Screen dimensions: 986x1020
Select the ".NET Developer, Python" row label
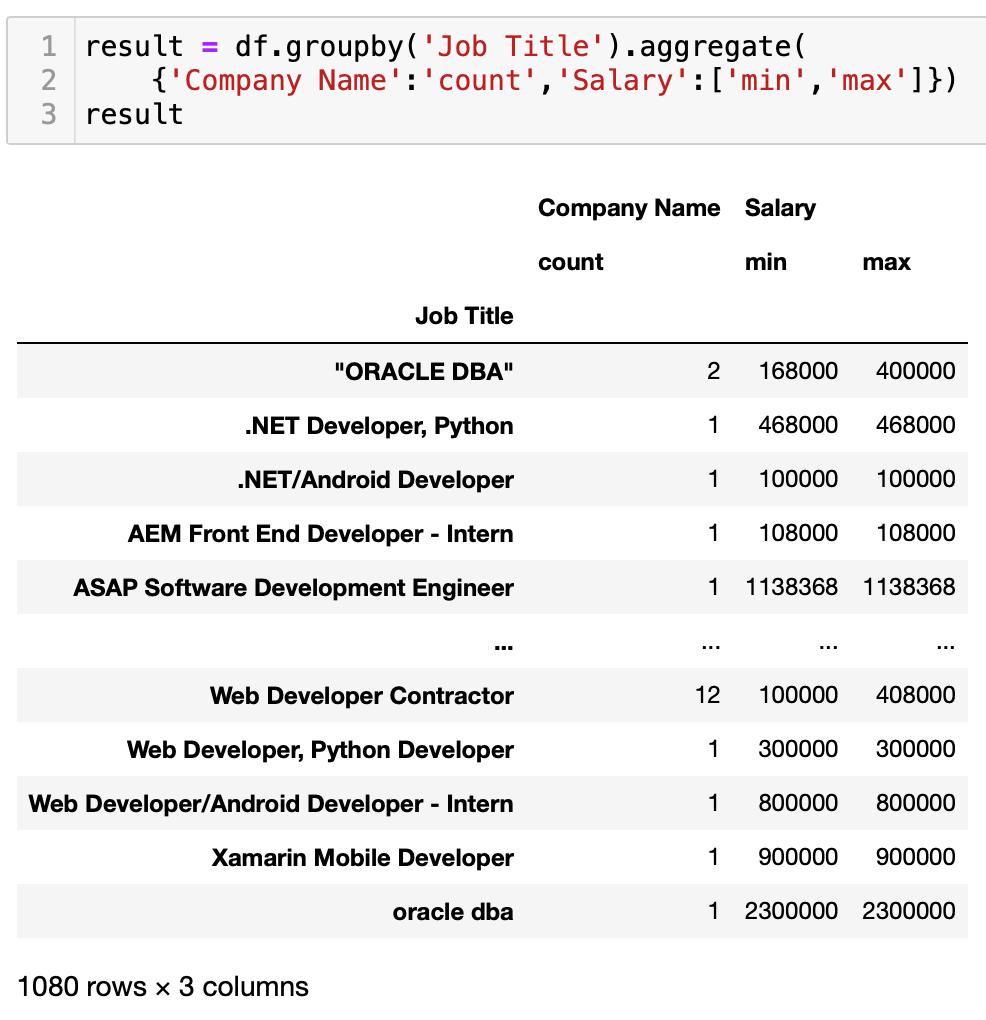tap(379, 426)
